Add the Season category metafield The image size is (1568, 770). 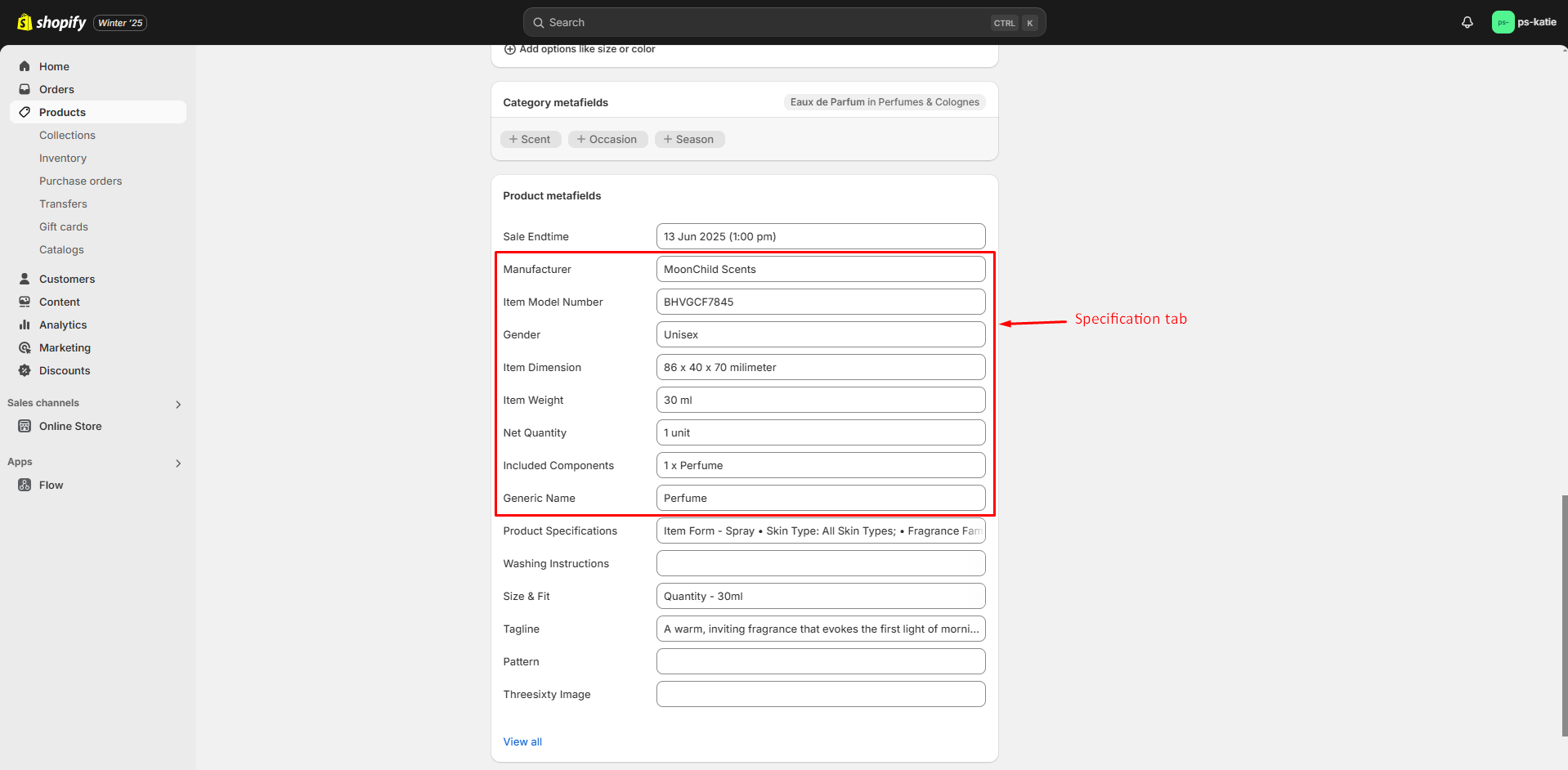pos(689,139)
